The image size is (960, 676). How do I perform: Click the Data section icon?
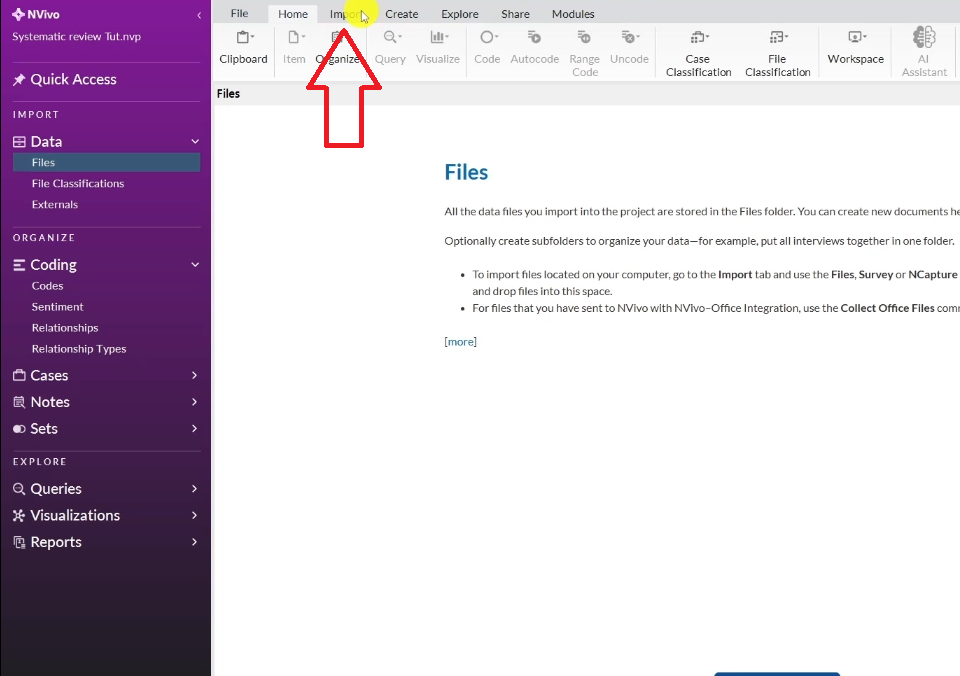click(x=20, y=142)
